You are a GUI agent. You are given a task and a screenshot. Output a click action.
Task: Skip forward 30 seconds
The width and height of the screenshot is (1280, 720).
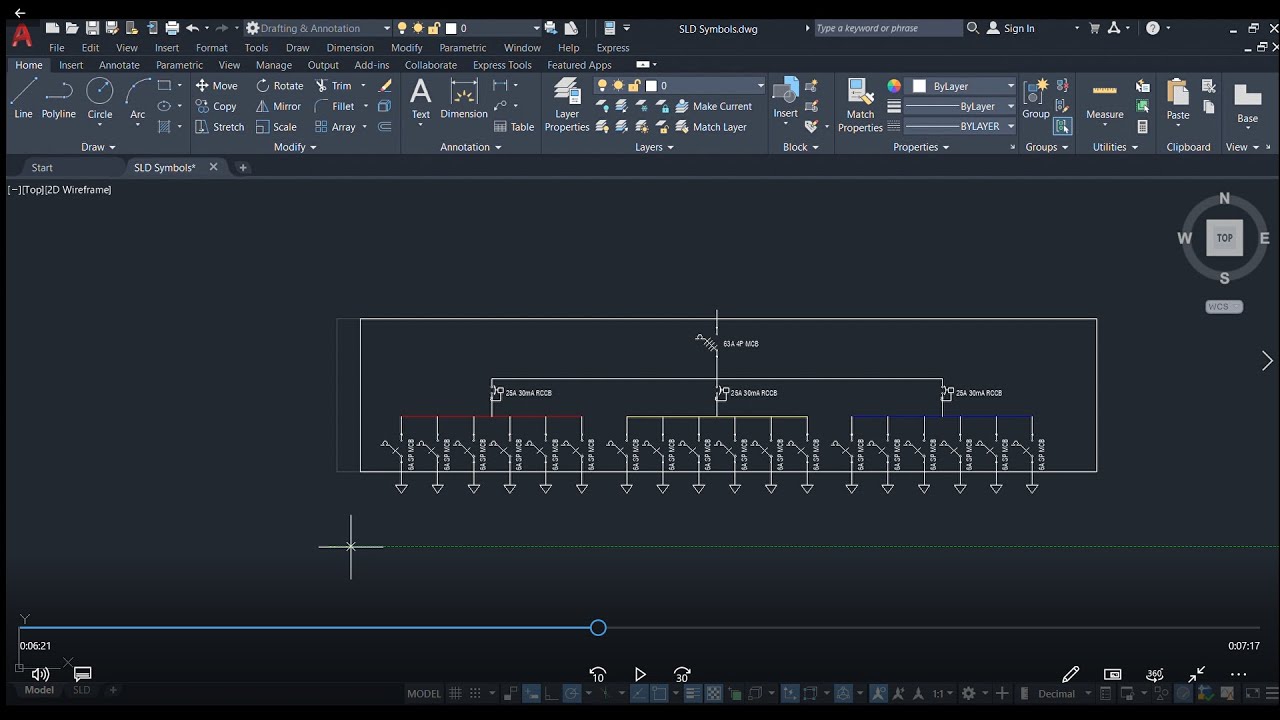[x=682, y=675]
